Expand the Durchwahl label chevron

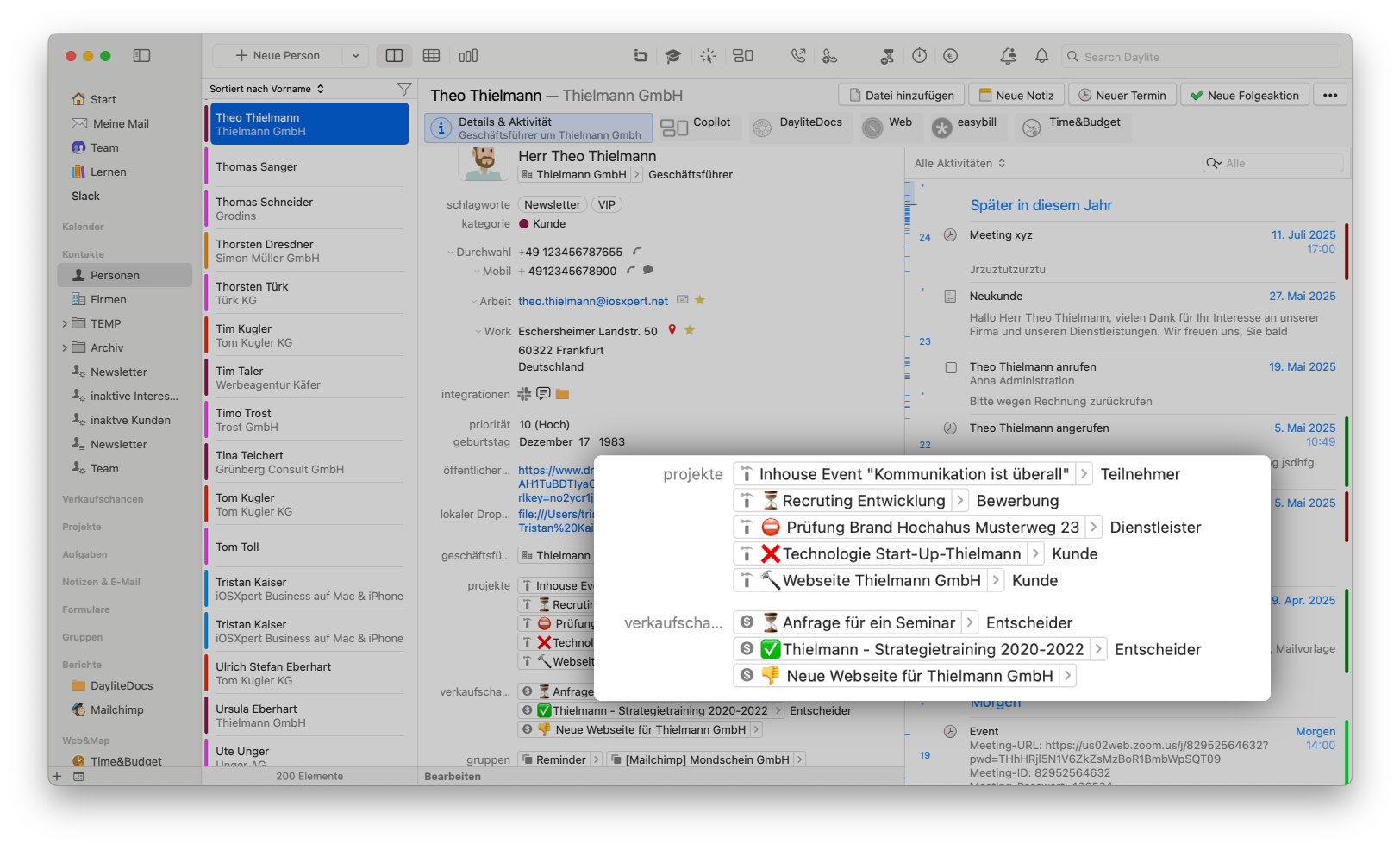[450, 253]
